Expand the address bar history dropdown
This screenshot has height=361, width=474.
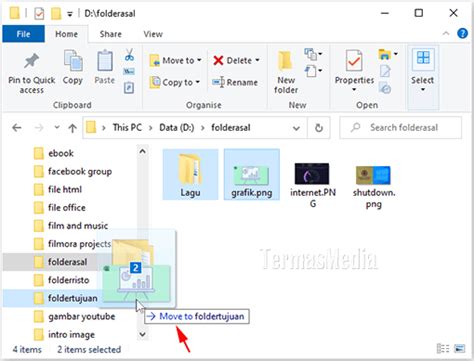(296, 128)
